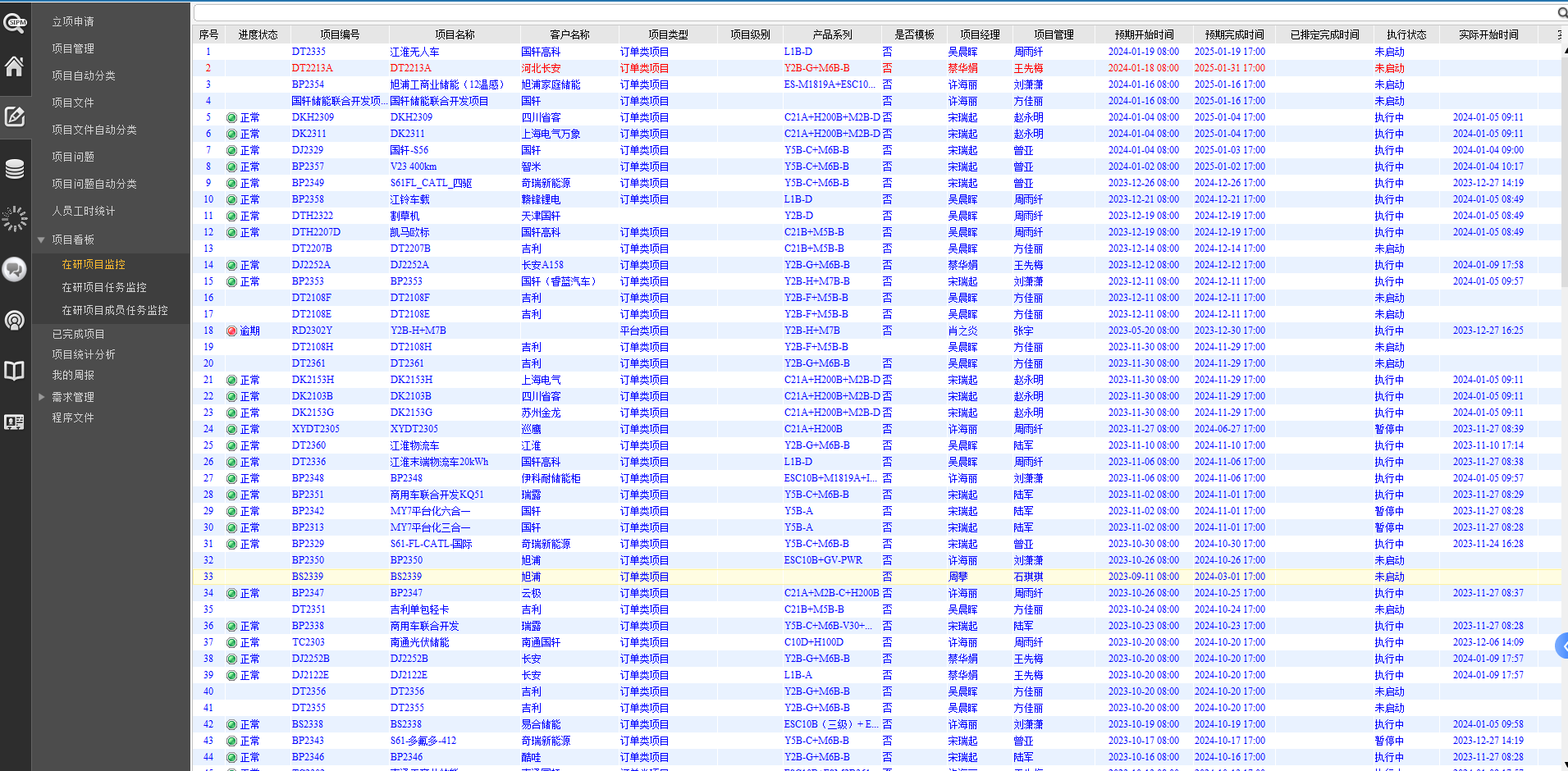Viewport: 1568px width, 771px height.
Task: Select 在研项目监控 under 项目看板
Action: (94, 264)
